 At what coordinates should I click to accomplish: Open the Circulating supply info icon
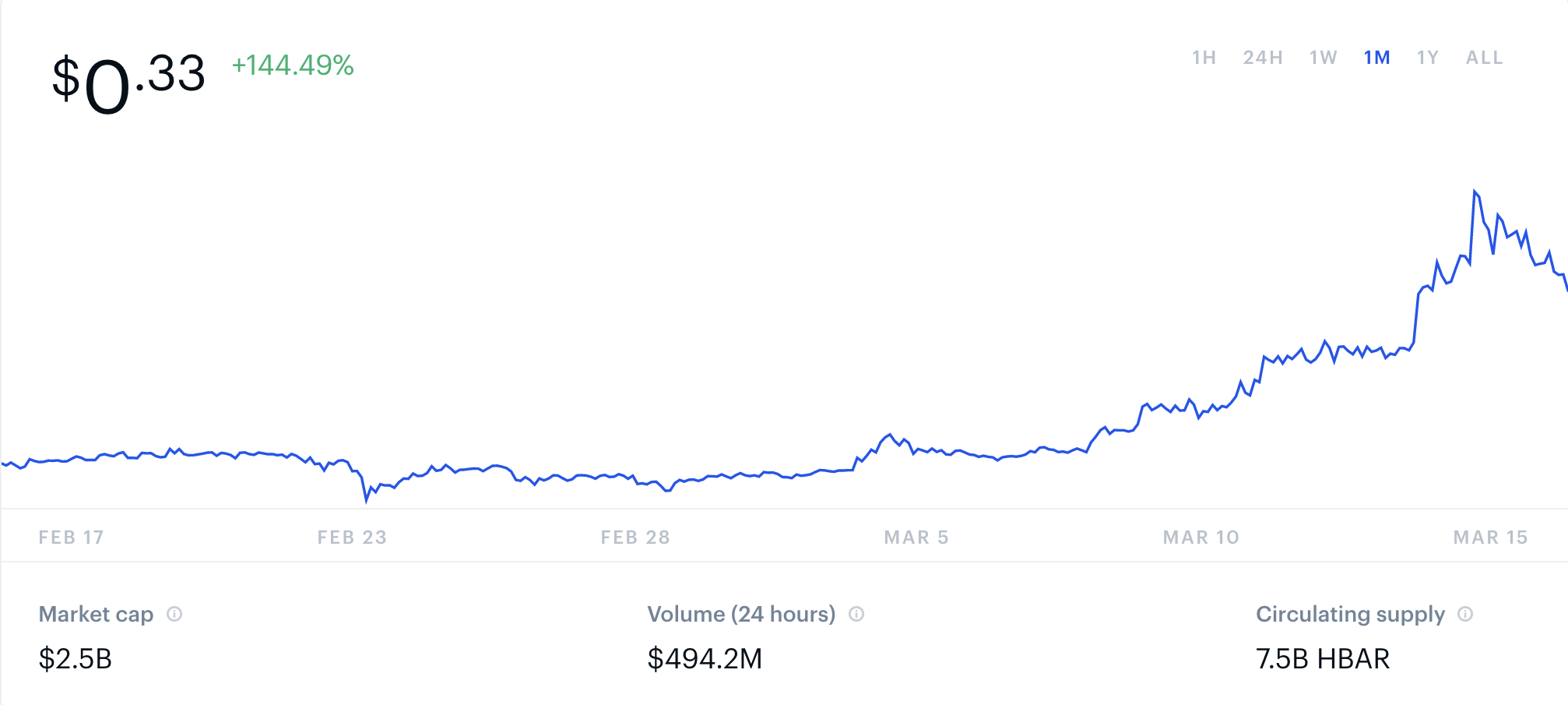(x=1465, y=614)
